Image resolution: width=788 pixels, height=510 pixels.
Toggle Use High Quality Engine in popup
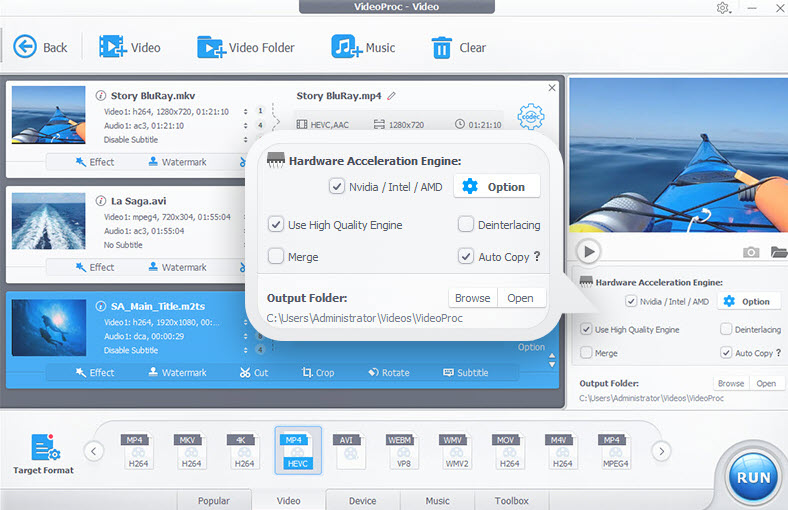click(275, 225)
